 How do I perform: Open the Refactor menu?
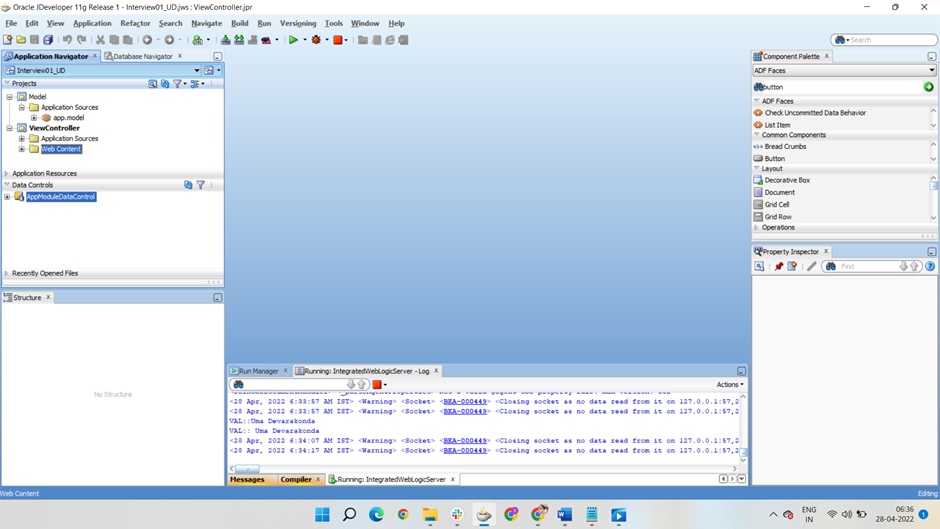click(x=135, y=23)
